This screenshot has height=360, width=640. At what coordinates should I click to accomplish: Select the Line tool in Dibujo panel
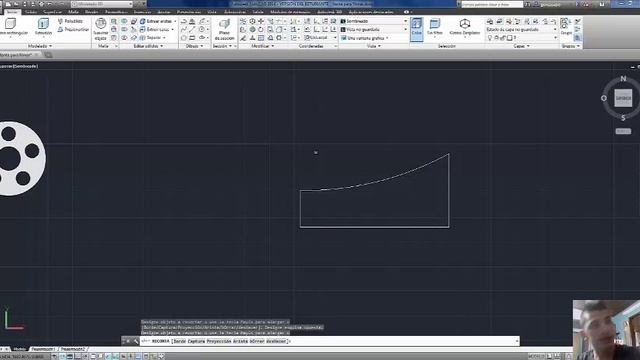click(x=192, y=29)
